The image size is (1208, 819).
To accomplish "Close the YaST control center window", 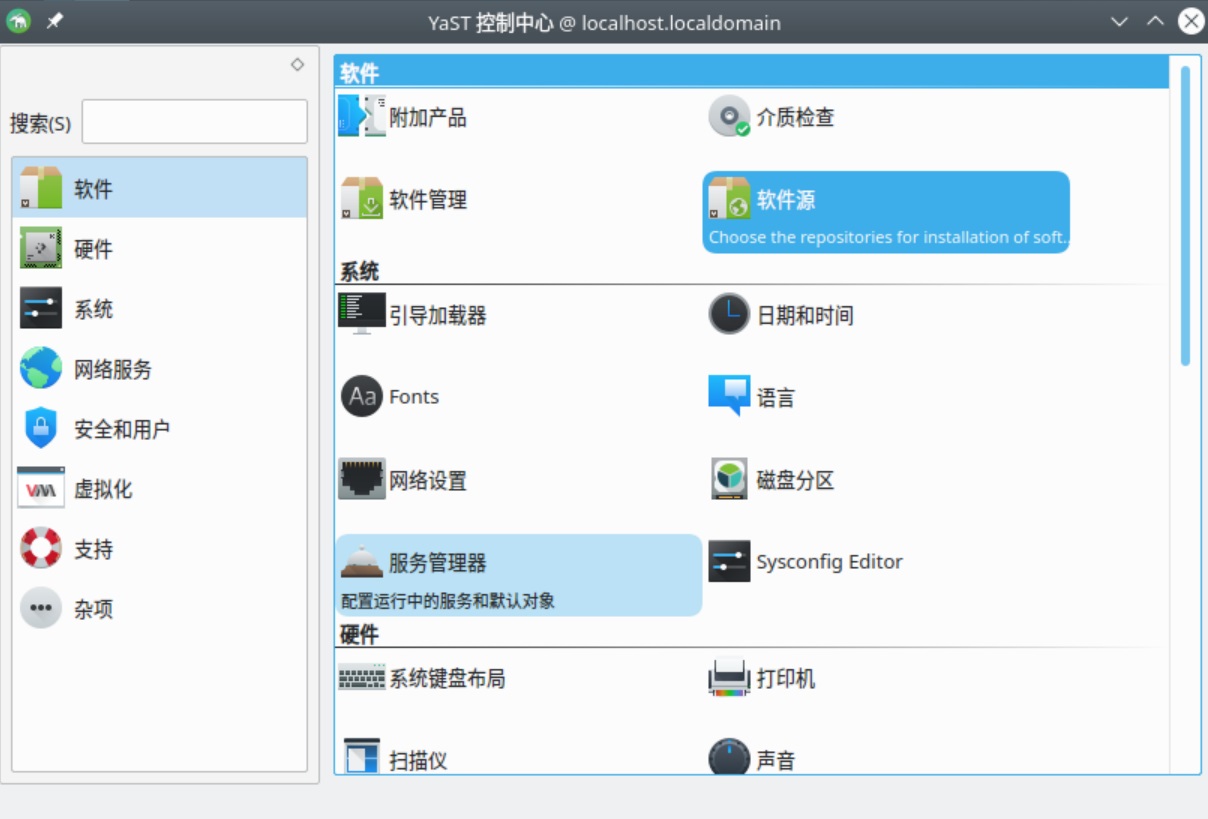I will point(1191,21).
